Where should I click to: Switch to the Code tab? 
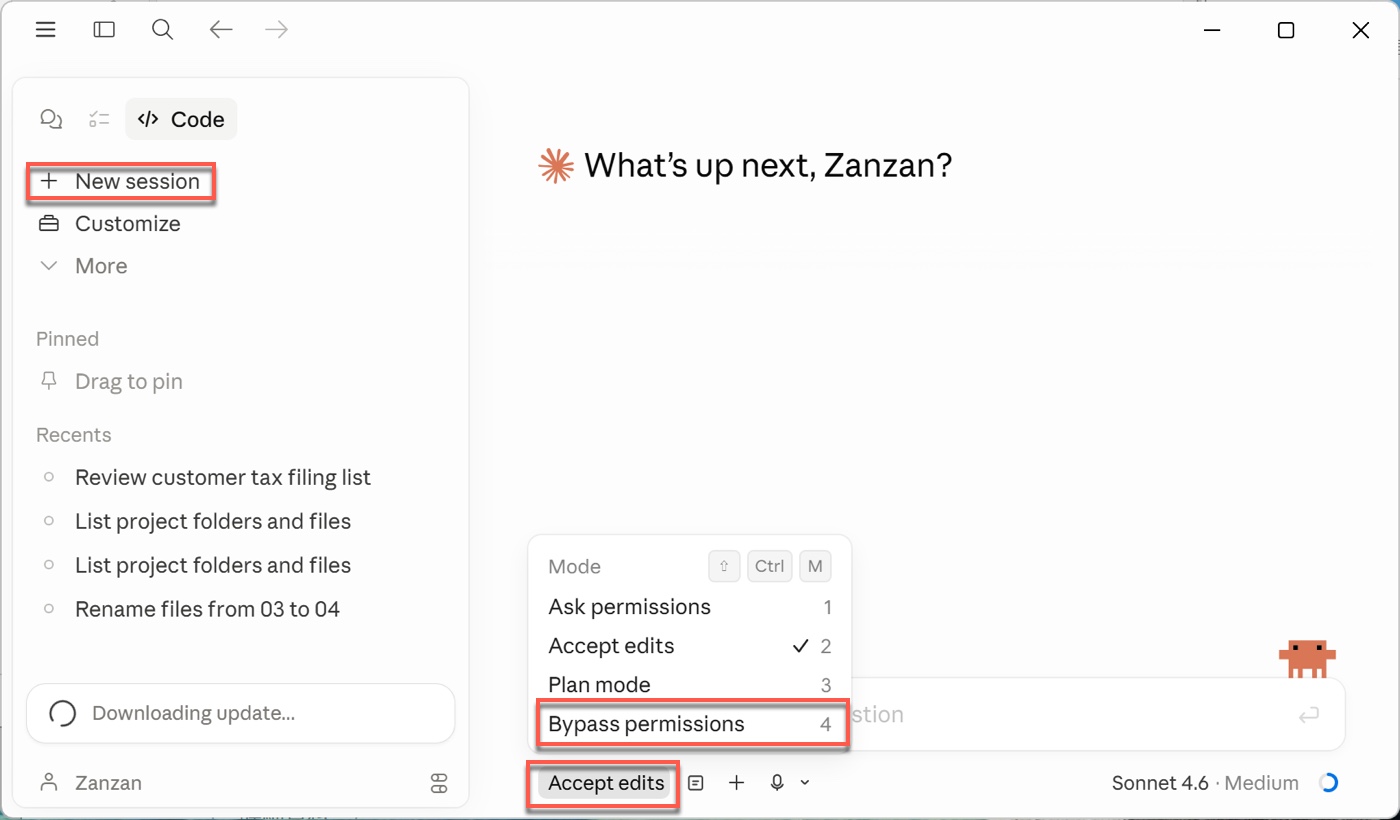point(181,120)
